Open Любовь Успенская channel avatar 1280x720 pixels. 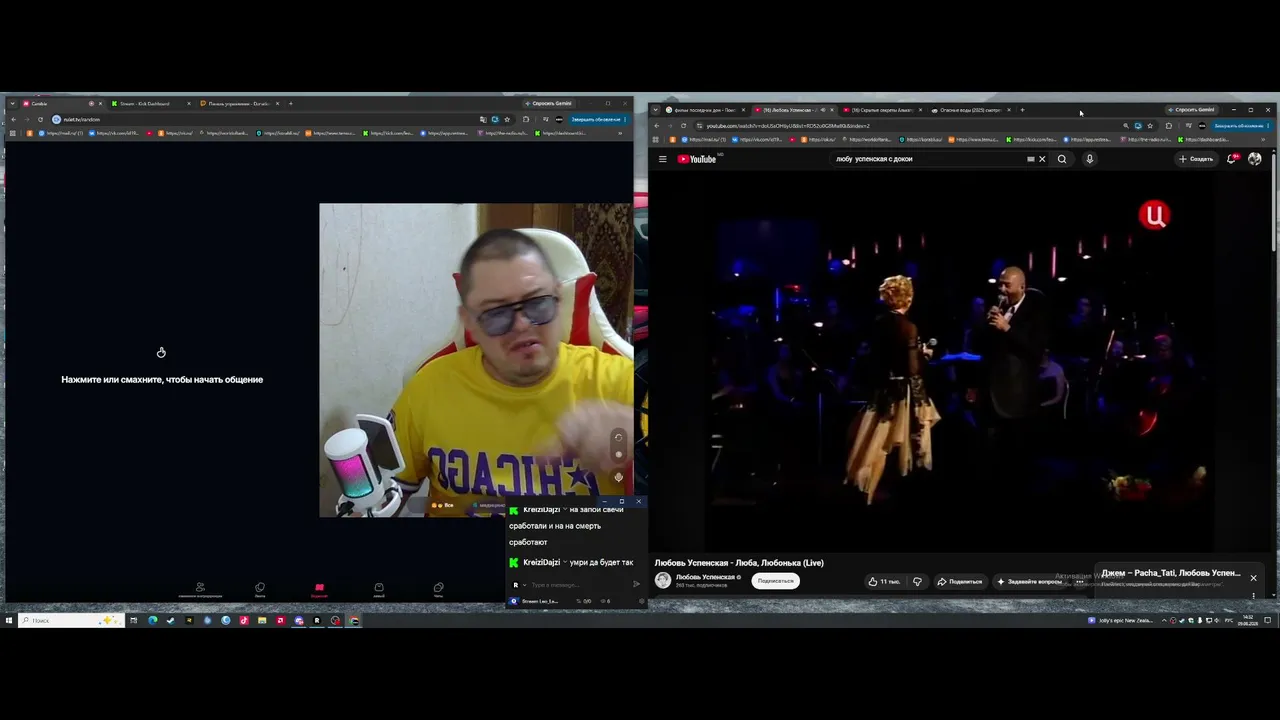tap(663, 581)
